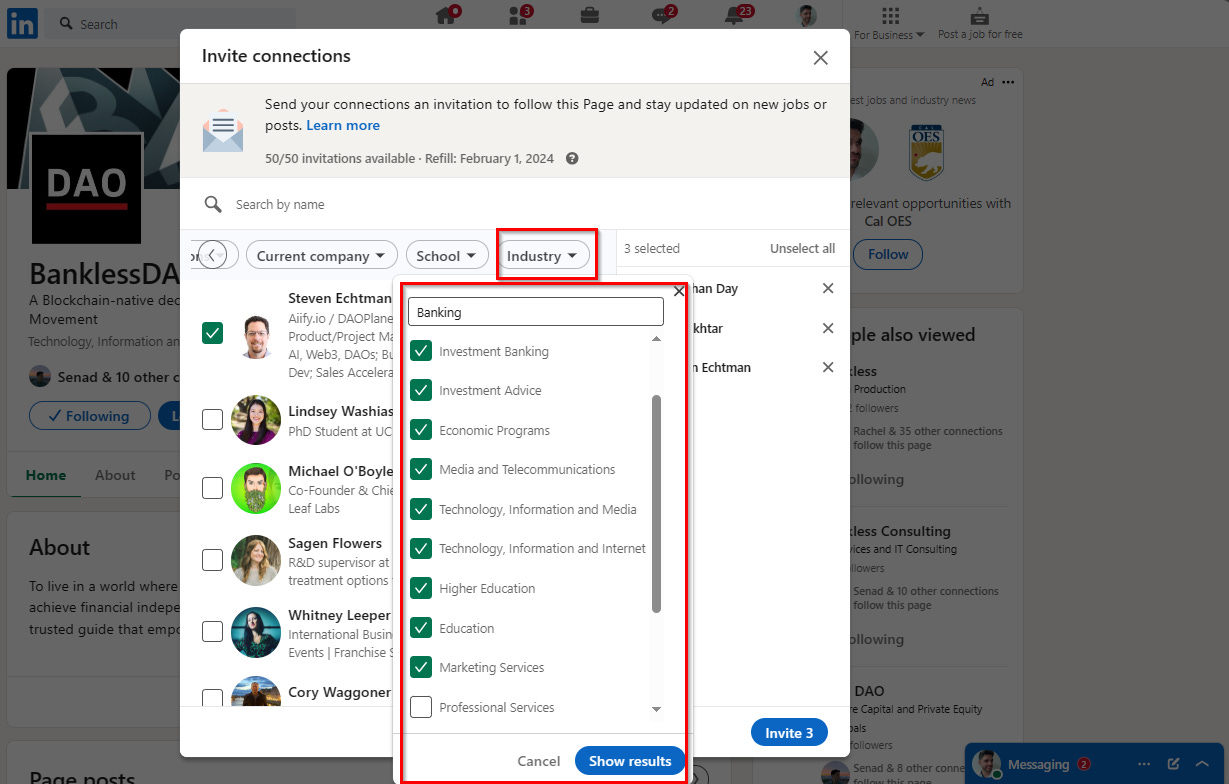Open Sagen Flowers's profile photo

[256, 560]
